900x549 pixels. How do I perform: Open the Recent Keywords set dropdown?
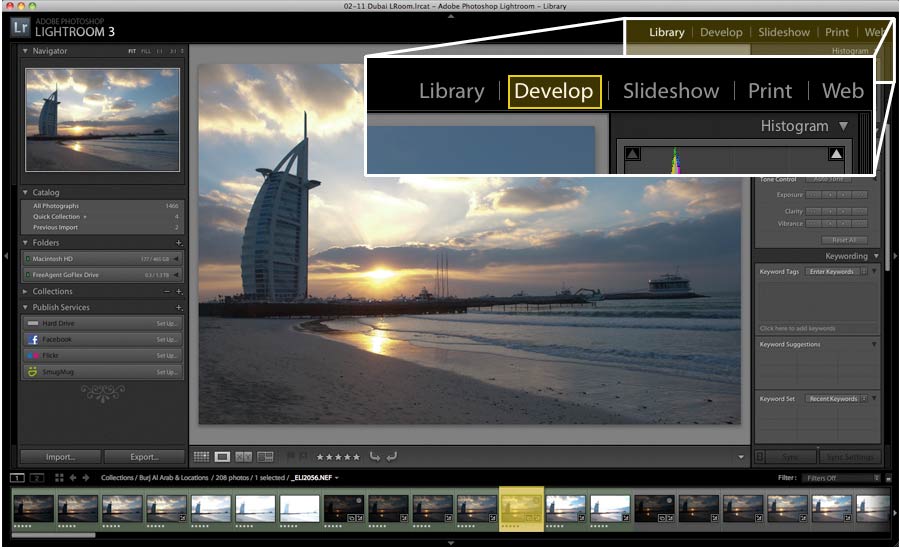(836, 399)
